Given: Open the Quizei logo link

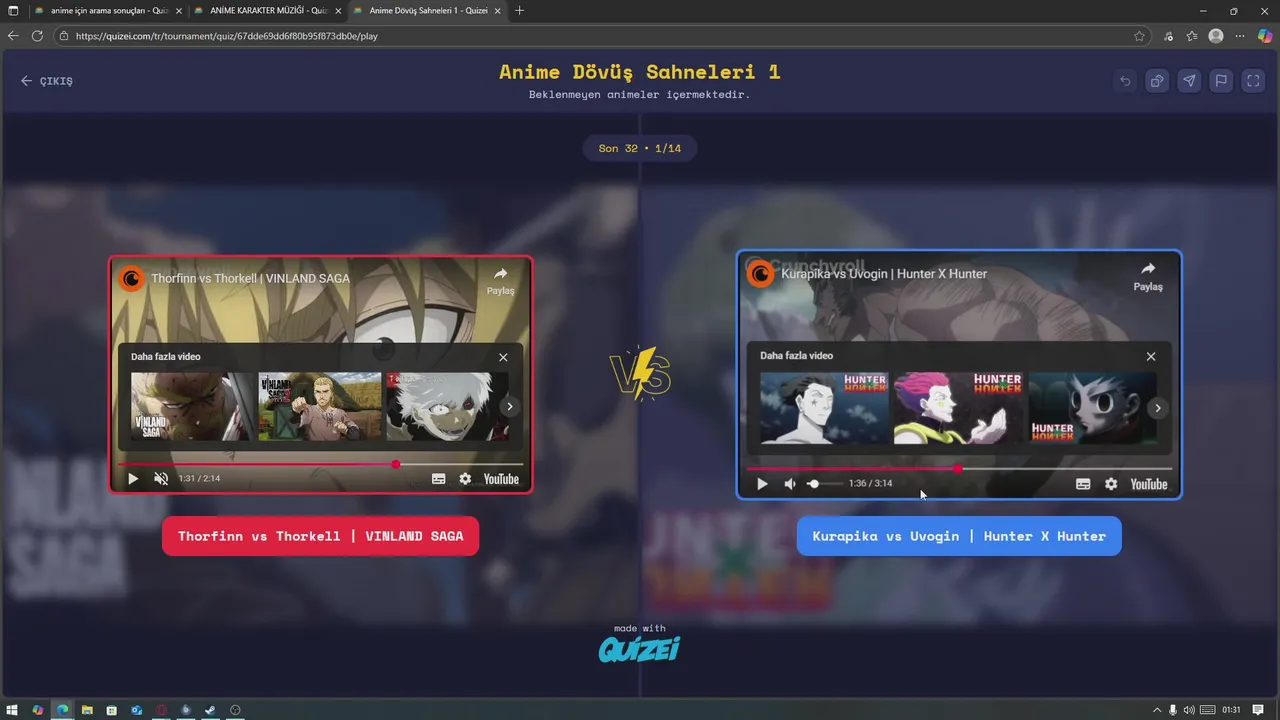Looking at the screenshot, I should 639,649.
